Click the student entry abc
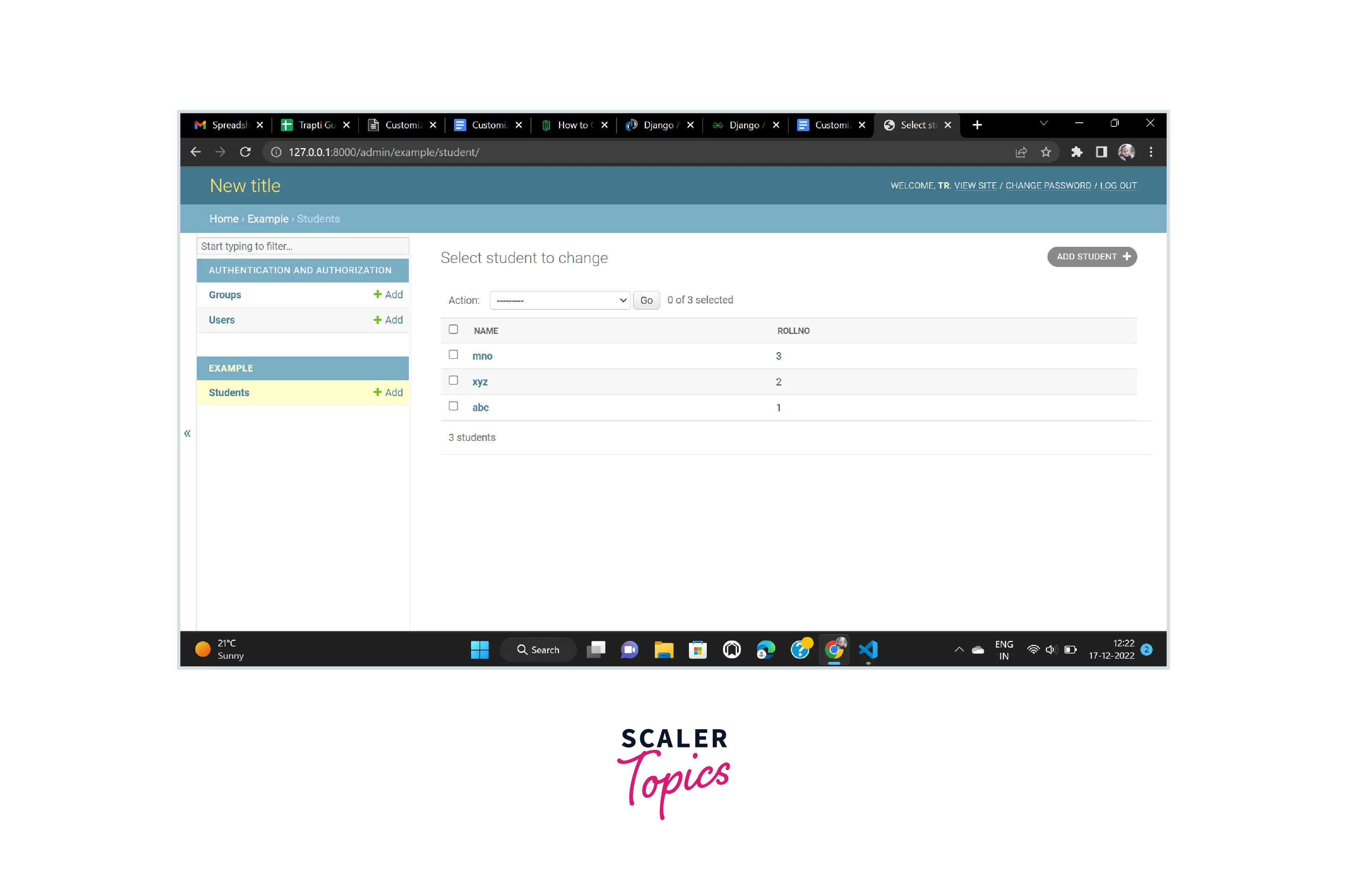The height and width of the screenshot is (896, 1347). [x=480, y=406]
